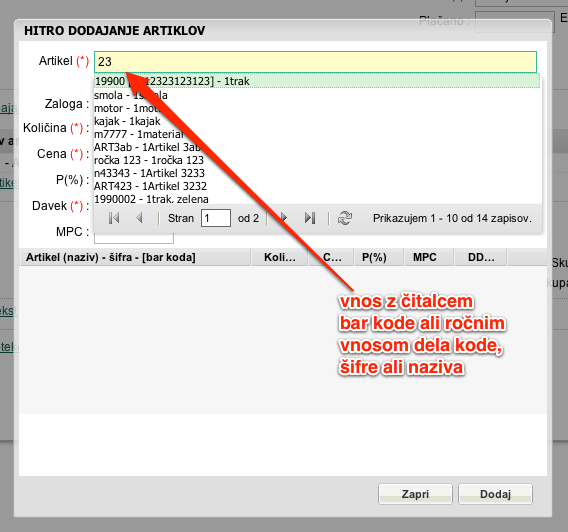Go to first page of results
The height and width of the screenshot is (532, 568).
(x=114, y=218)
